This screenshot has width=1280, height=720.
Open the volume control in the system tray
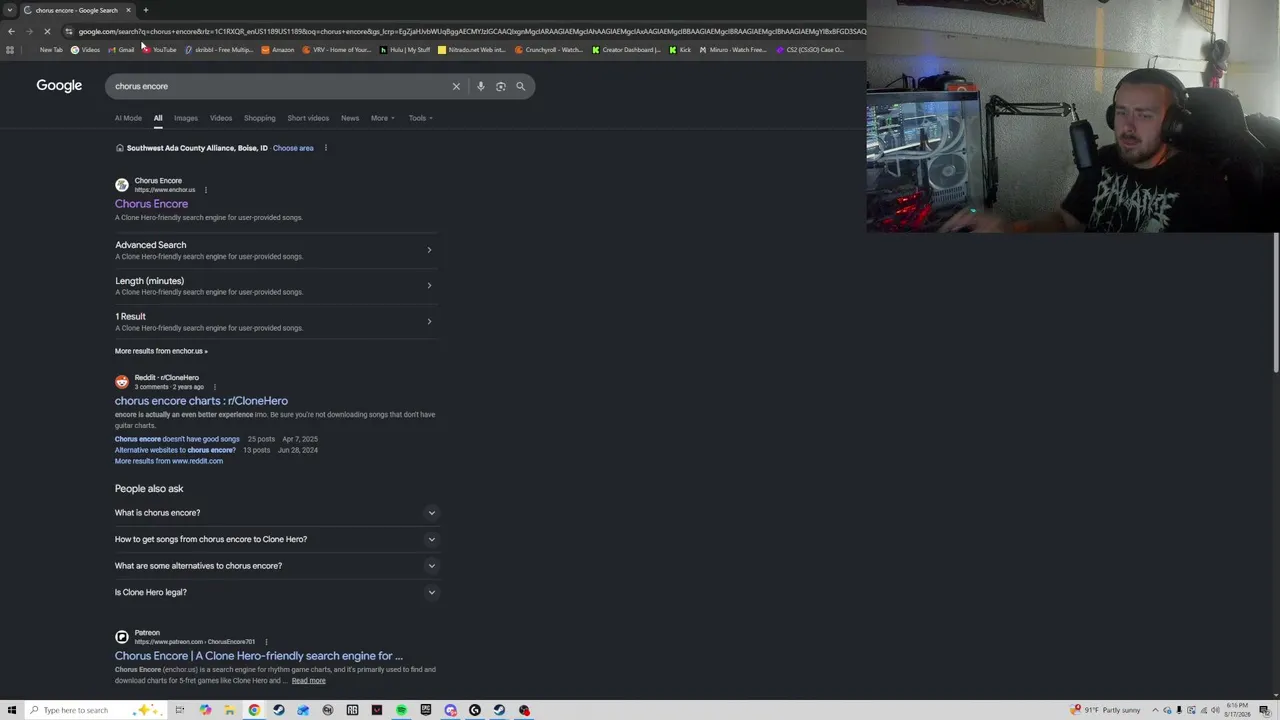pos(1215,710)
